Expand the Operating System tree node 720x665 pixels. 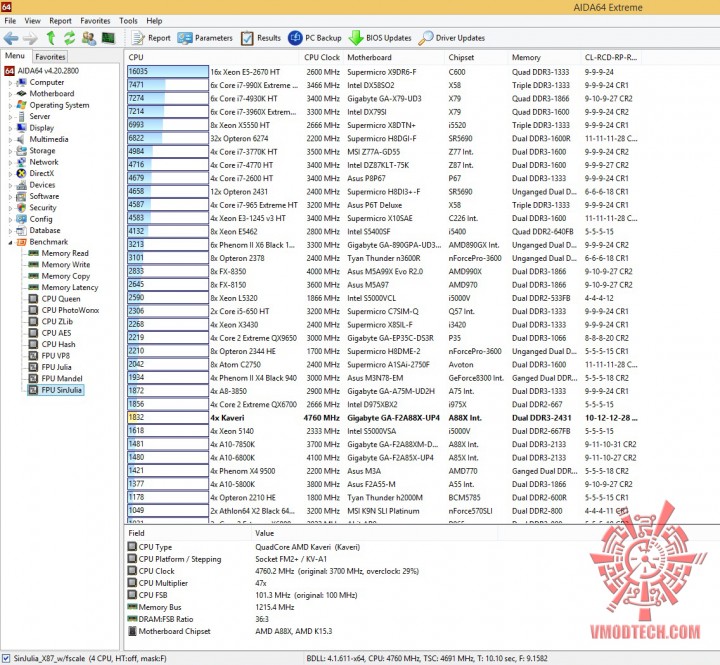point(10,106)
